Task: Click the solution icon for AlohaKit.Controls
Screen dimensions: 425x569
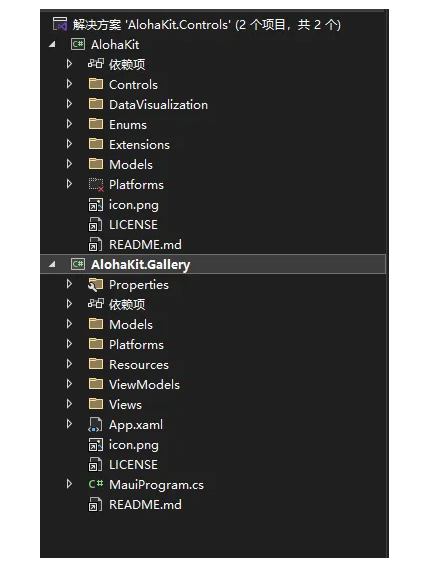Action: click(x=60, y=24)
